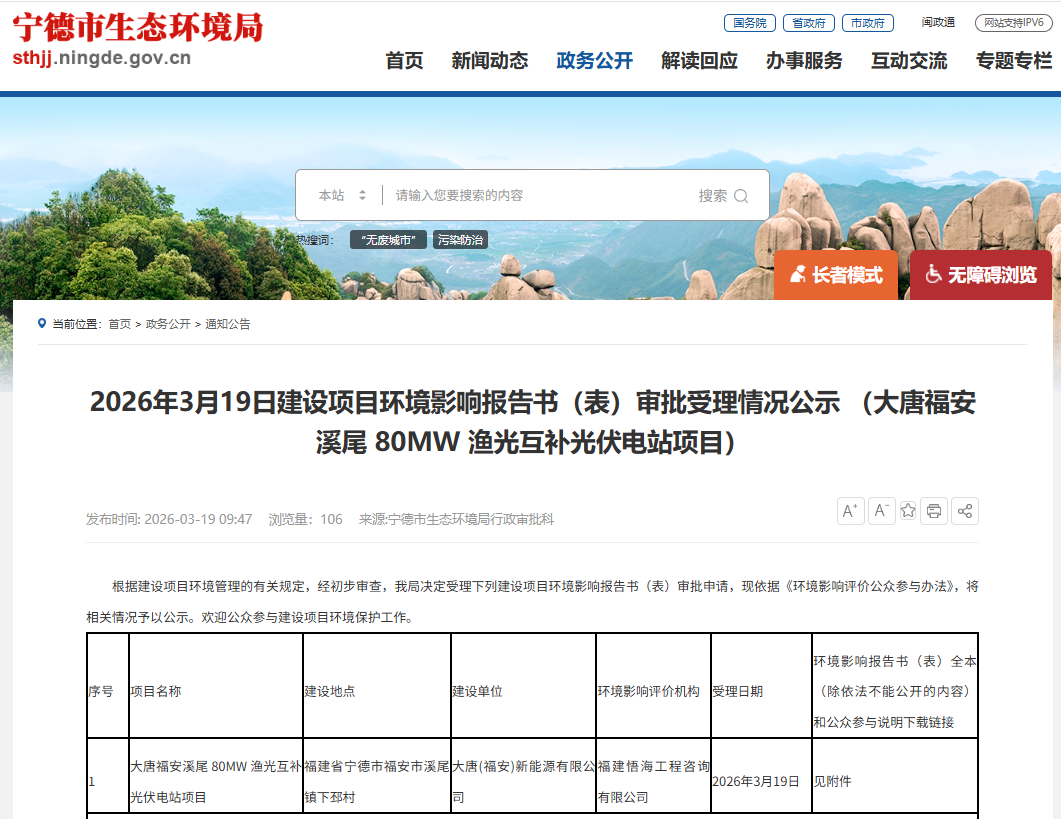Click the location pin breadcrumb icon
This screenshot has height=819, width=1061.
[x=42, y=323]
